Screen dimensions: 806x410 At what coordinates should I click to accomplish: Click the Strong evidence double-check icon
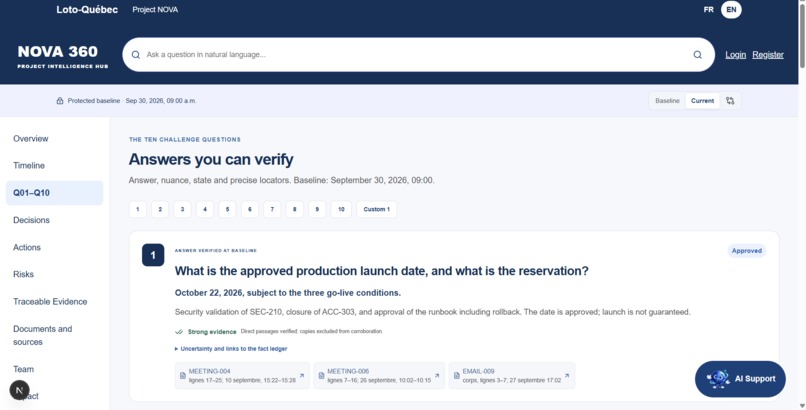click(x=179, y=332)
